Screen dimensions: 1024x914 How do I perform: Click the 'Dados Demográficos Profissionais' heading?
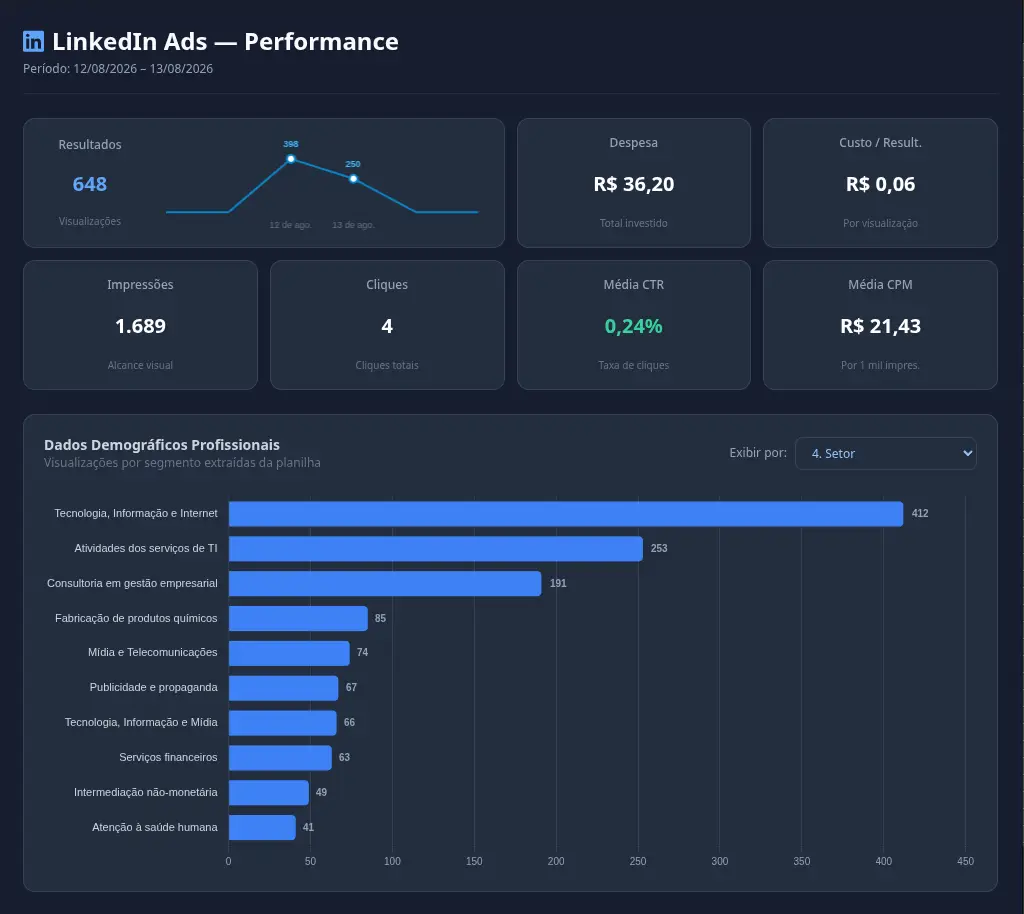pos(162,445)
